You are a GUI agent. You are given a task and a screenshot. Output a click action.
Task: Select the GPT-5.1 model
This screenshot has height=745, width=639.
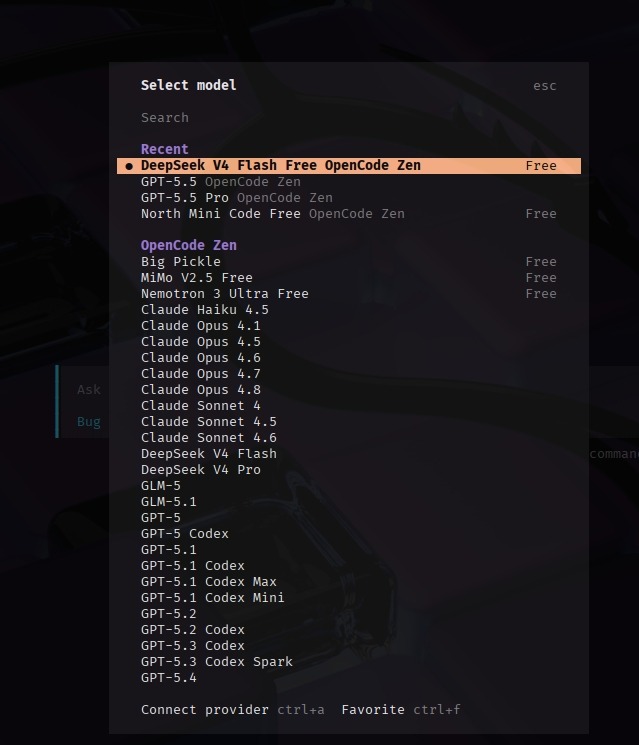(349, 550)
